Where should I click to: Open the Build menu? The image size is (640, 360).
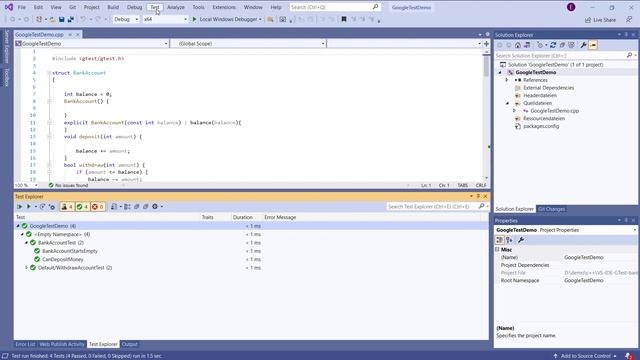pyautogui.click(x=113, y=7)
